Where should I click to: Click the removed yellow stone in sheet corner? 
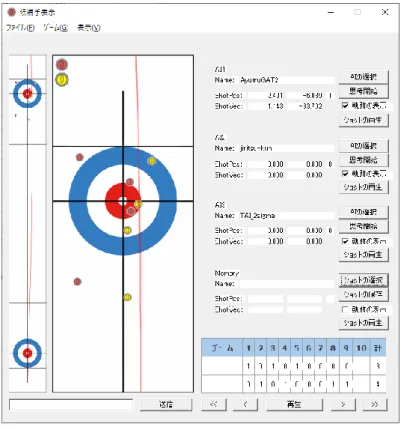(62, 80)
